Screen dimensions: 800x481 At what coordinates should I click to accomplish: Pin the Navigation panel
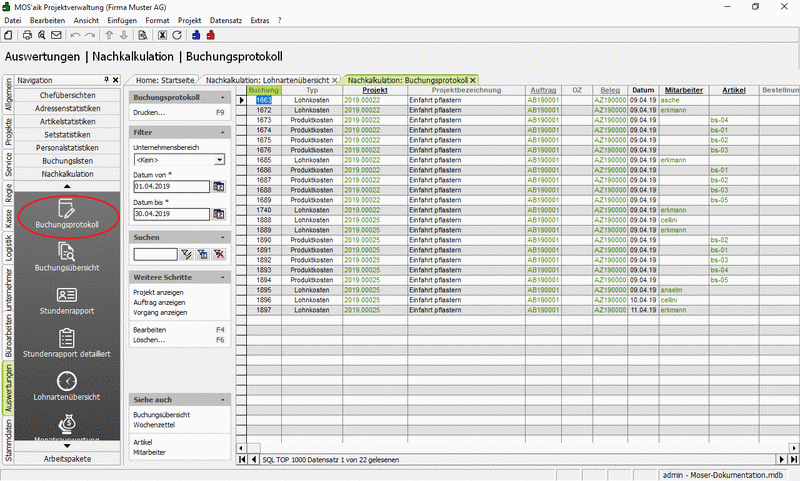(x=107, y=80)
